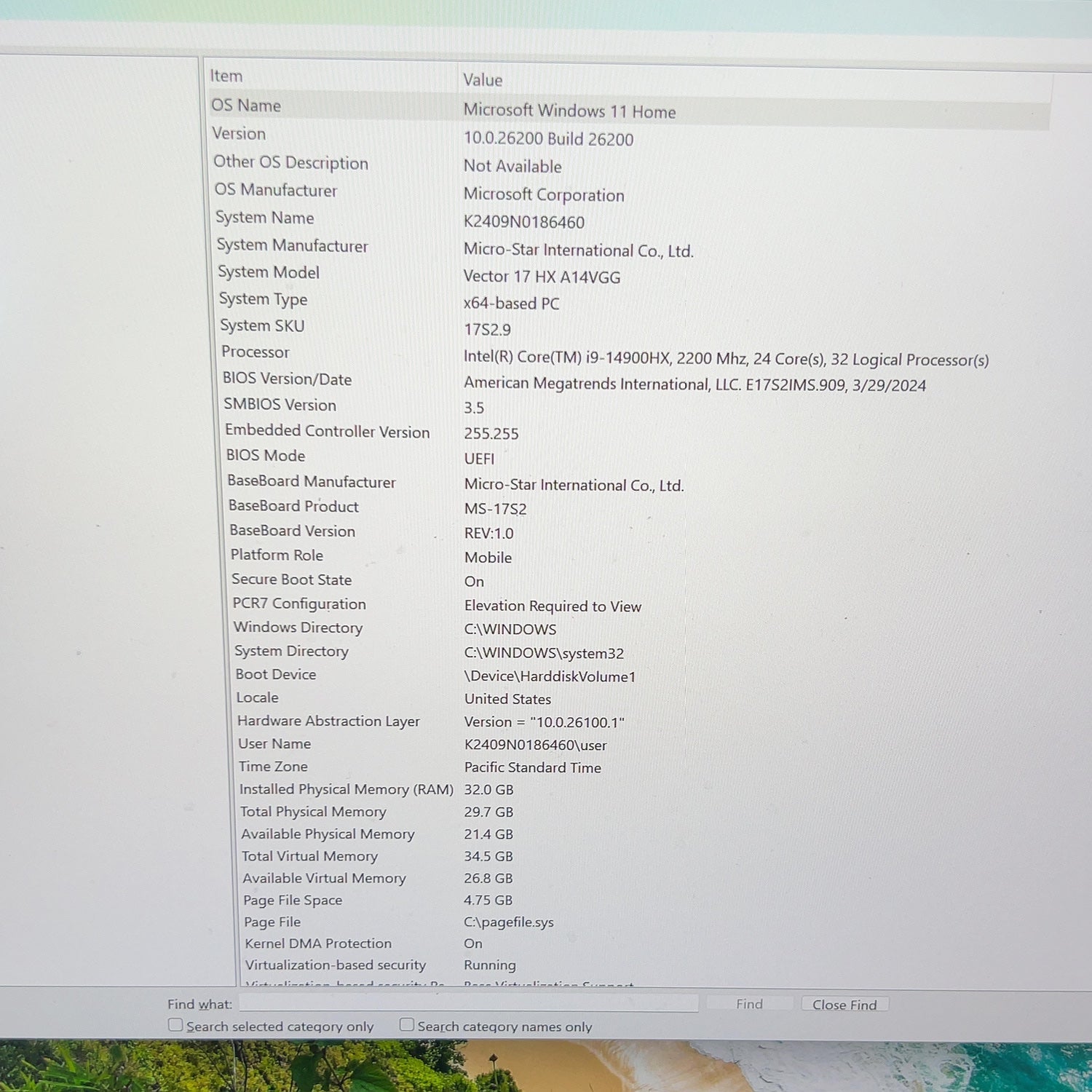Select the "Pacific Standard Time" value

(533, 767)
